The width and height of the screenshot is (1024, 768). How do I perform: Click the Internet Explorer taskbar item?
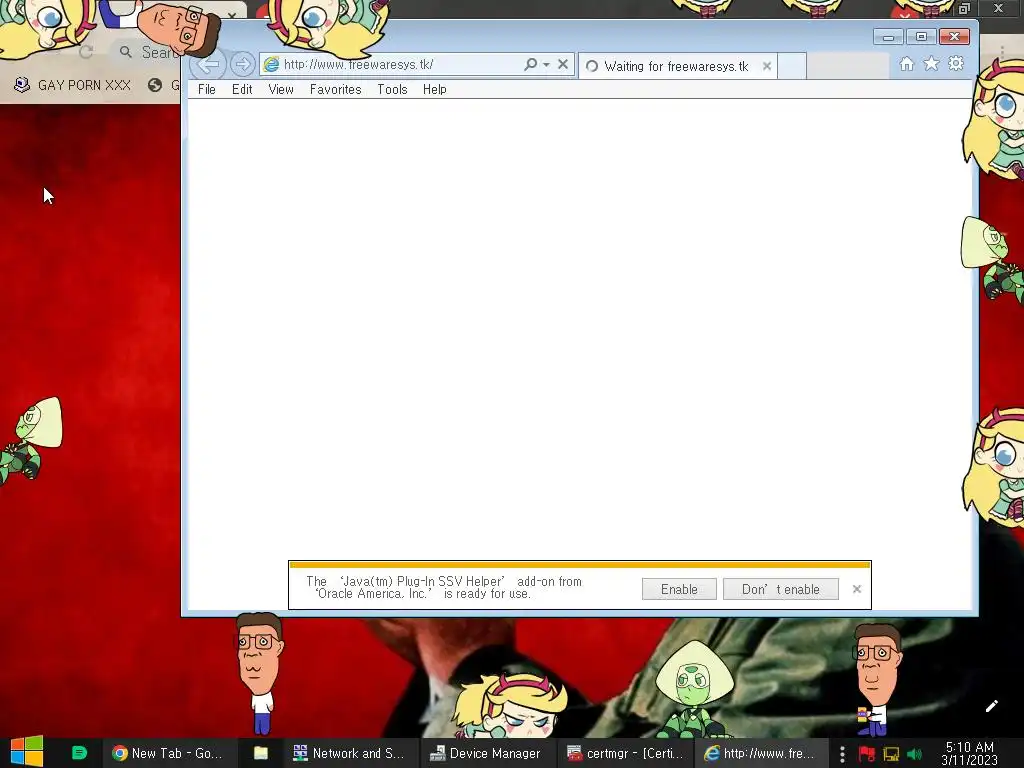coord(760,753)
